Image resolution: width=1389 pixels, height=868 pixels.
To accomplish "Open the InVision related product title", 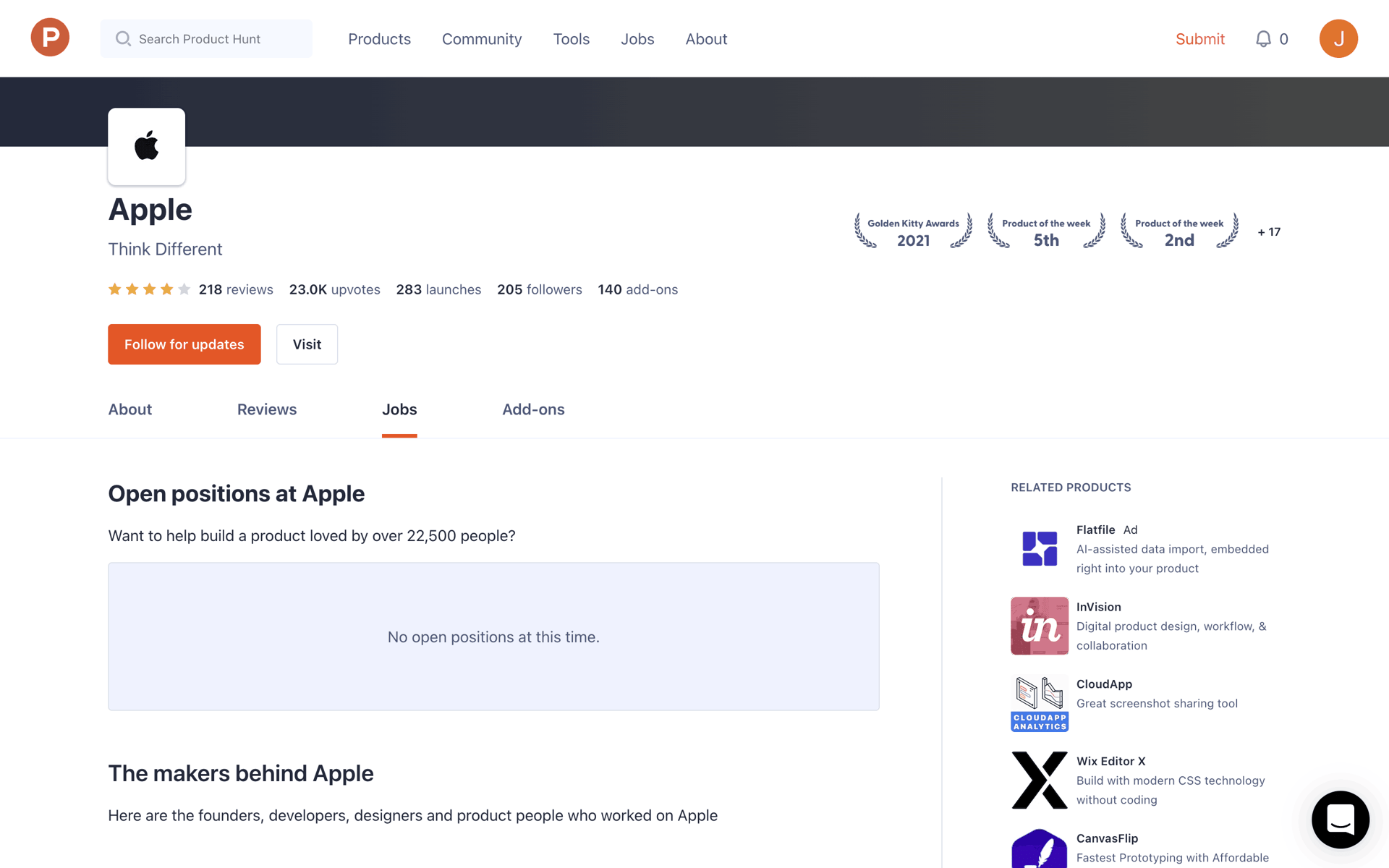I will (1099, 607).
